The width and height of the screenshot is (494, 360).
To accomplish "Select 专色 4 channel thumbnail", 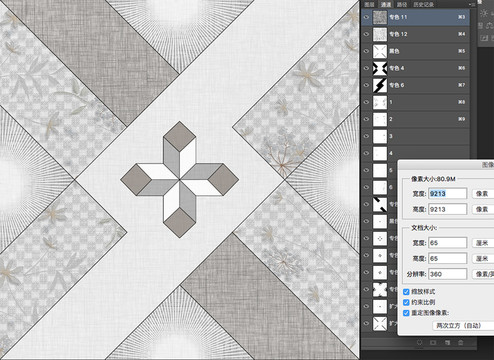I will coord(380,68).
